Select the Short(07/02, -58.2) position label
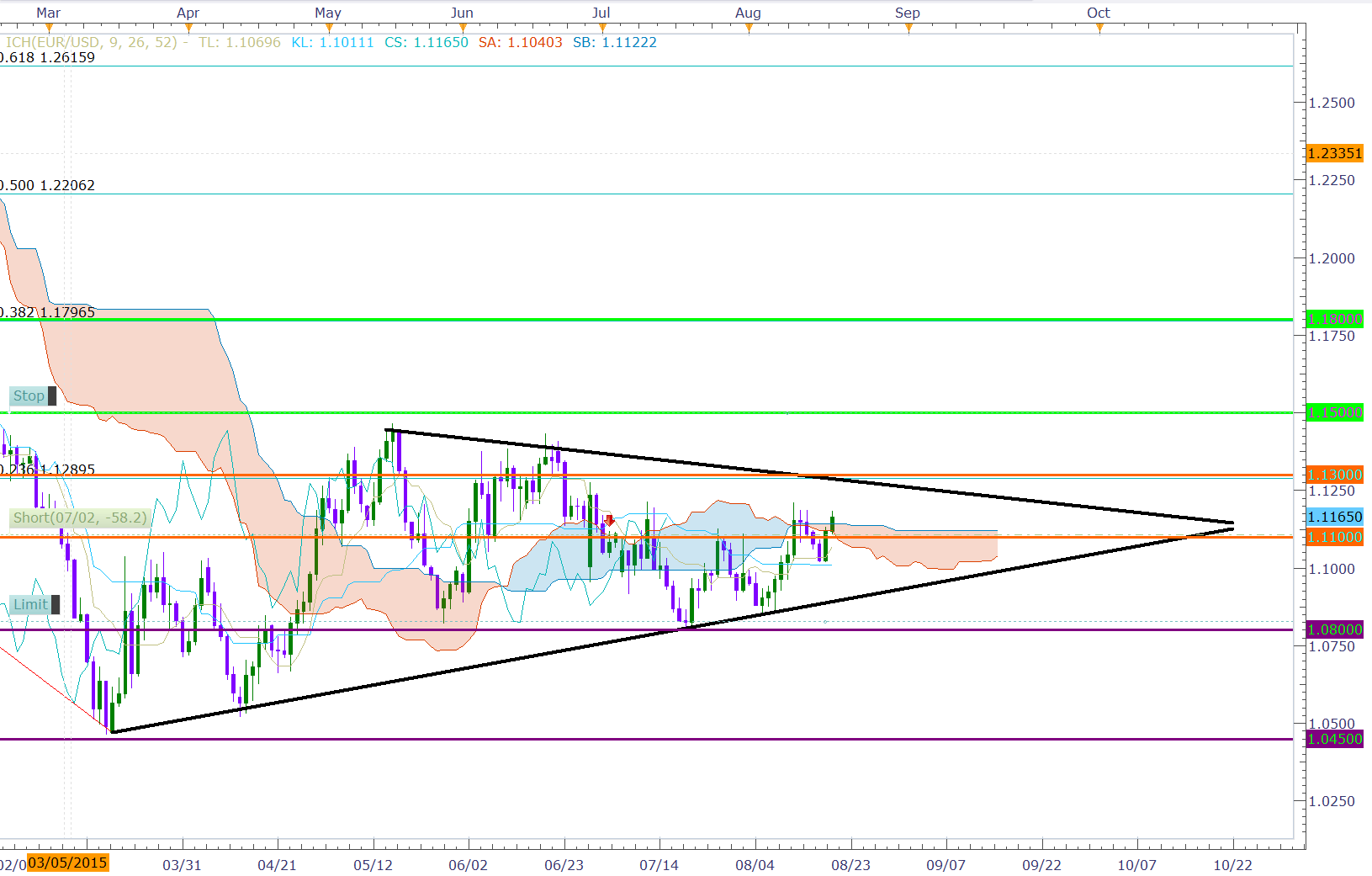The image size is (1372, 876). point(80,518)
